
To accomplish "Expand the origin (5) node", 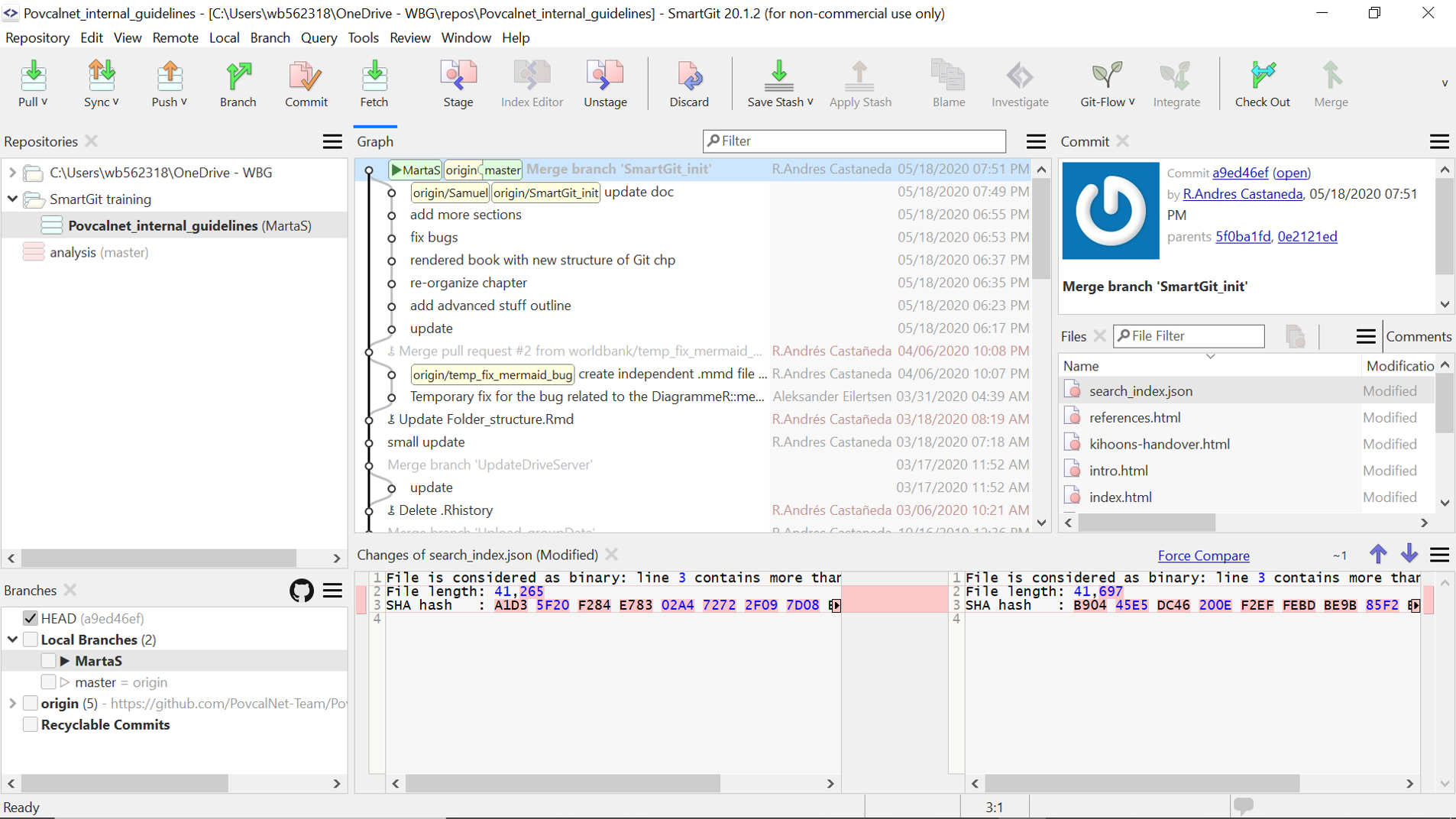I will (x=12, y=704).
